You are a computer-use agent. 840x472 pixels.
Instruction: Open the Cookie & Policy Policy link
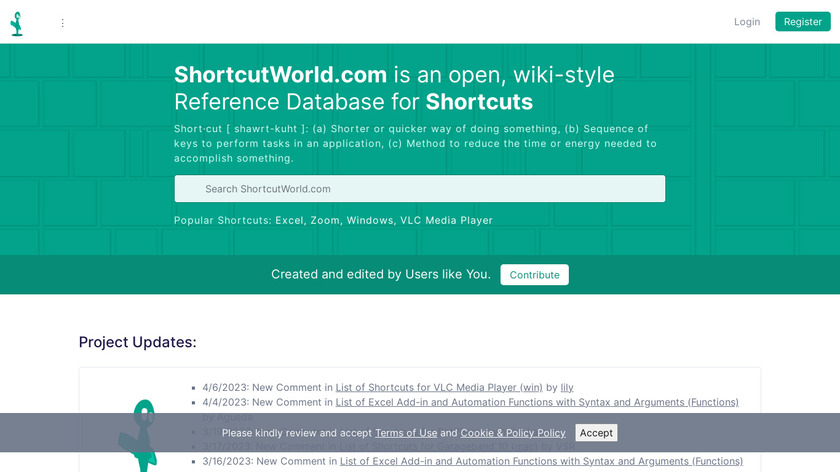coord(513,433)
